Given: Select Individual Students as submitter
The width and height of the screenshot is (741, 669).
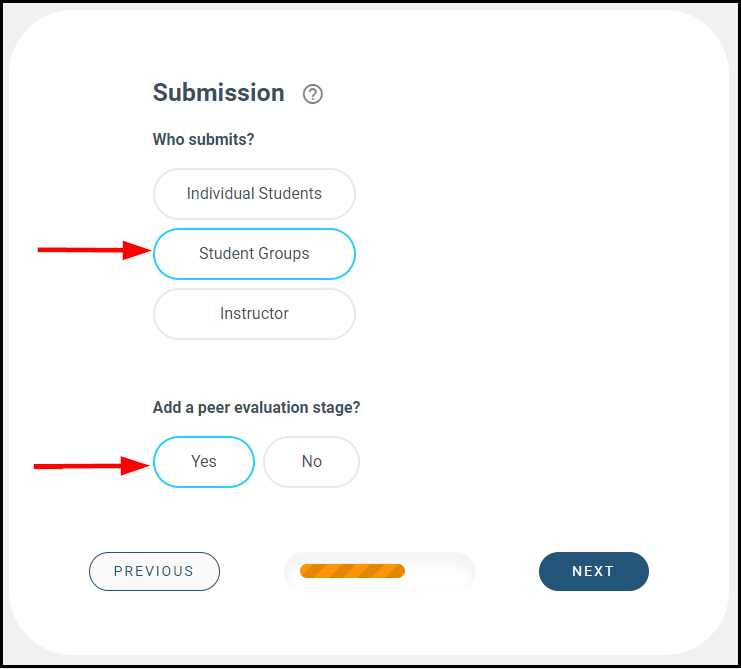Looking at the screenshot, I should click(x=254, y=194).
